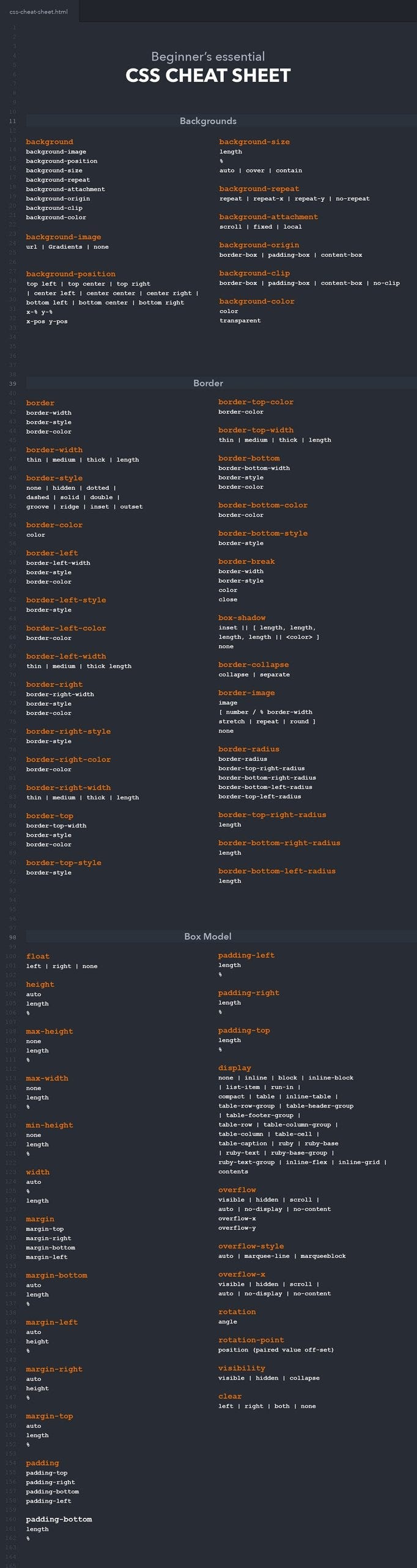Click the Backgrounds section header bar
The height and width of the screenshot is (1568, 417).
pyautogui.click(x=208, y=121)
